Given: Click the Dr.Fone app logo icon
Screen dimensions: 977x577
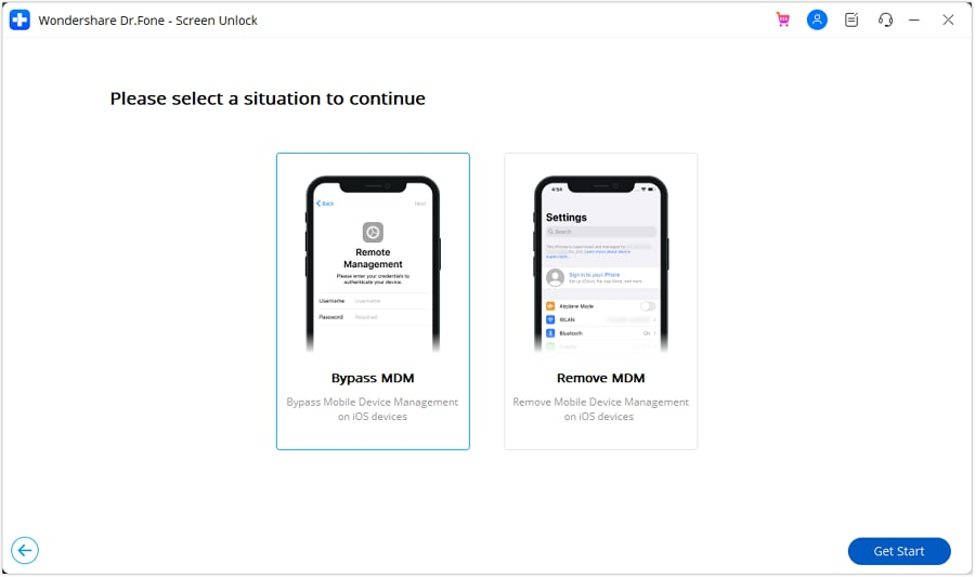Looking at the screenshot, I should pos(19,20).
